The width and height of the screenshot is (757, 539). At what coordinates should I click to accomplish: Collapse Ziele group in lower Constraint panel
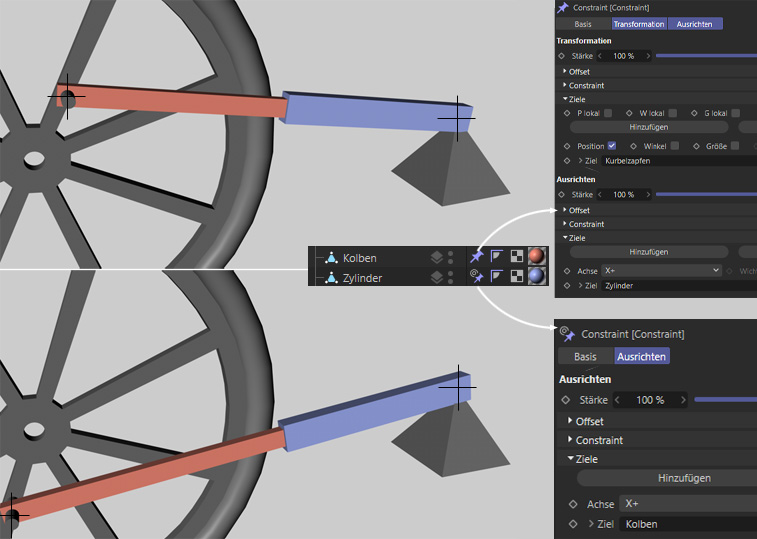click(571, 458)
